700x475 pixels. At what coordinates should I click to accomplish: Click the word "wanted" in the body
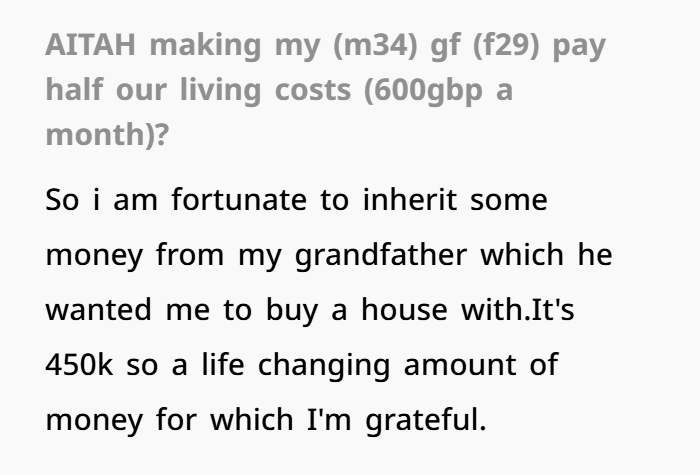(97, 311)
